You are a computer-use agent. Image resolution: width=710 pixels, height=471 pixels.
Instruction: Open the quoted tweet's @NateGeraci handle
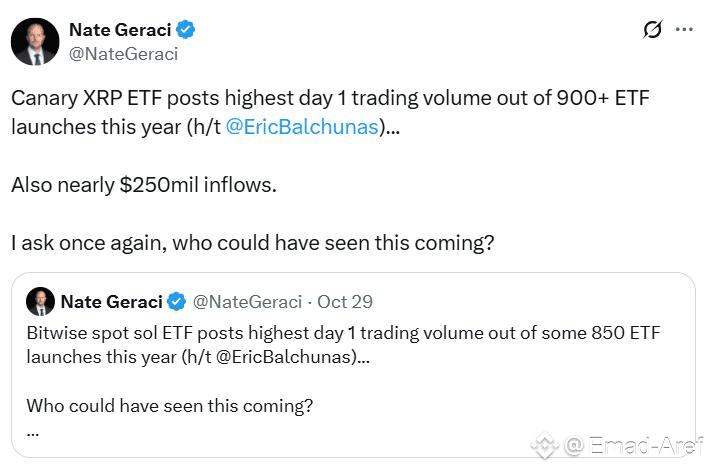pyautogui.click(x=247, y=302)
